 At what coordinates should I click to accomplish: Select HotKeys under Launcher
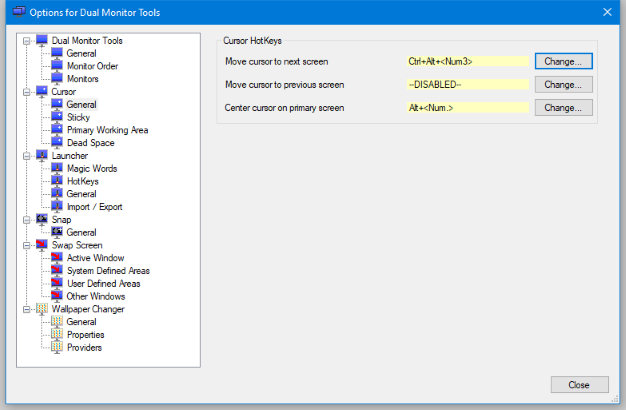tap(83, 181)
